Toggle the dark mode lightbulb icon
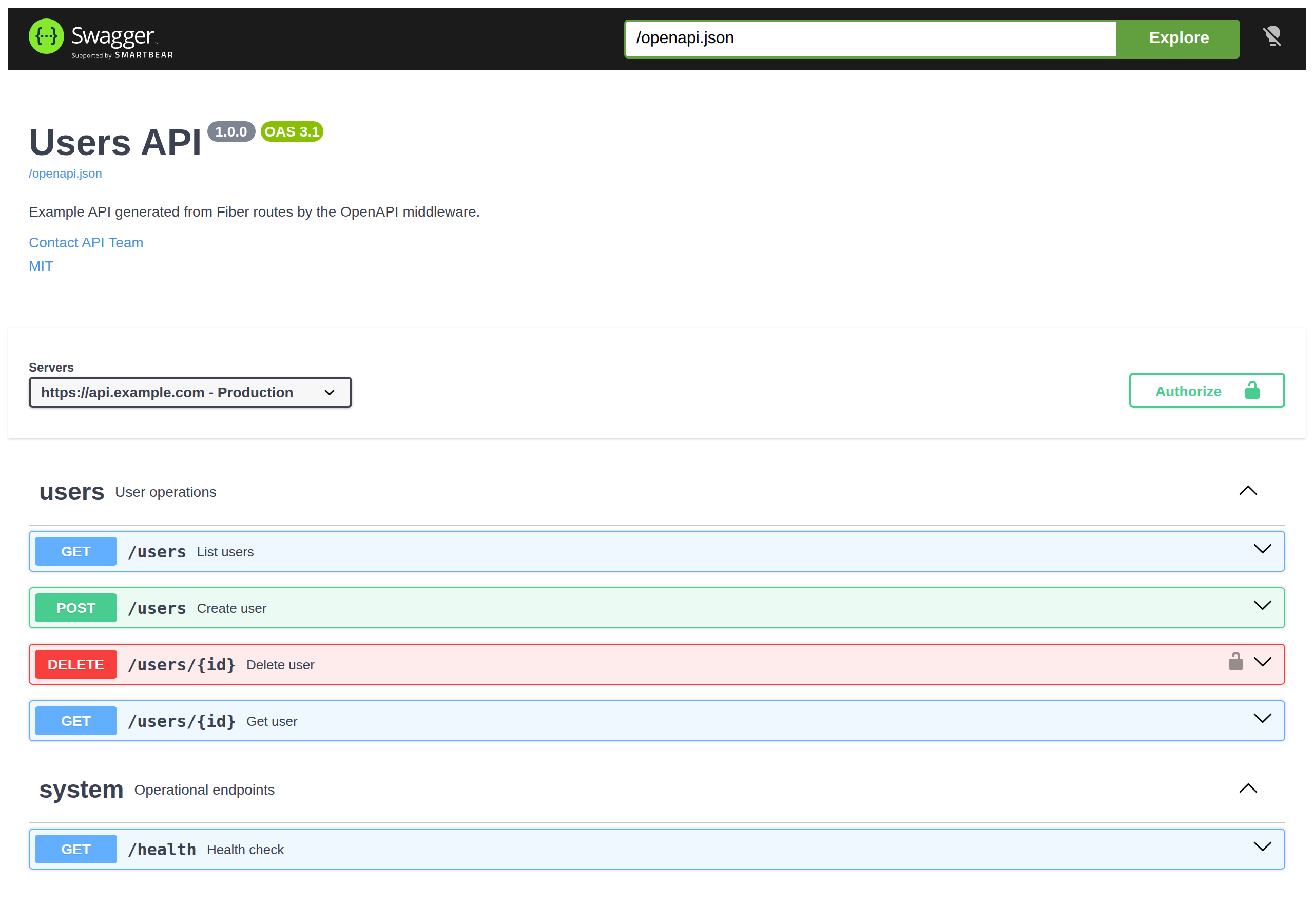 coord(1271,36)
